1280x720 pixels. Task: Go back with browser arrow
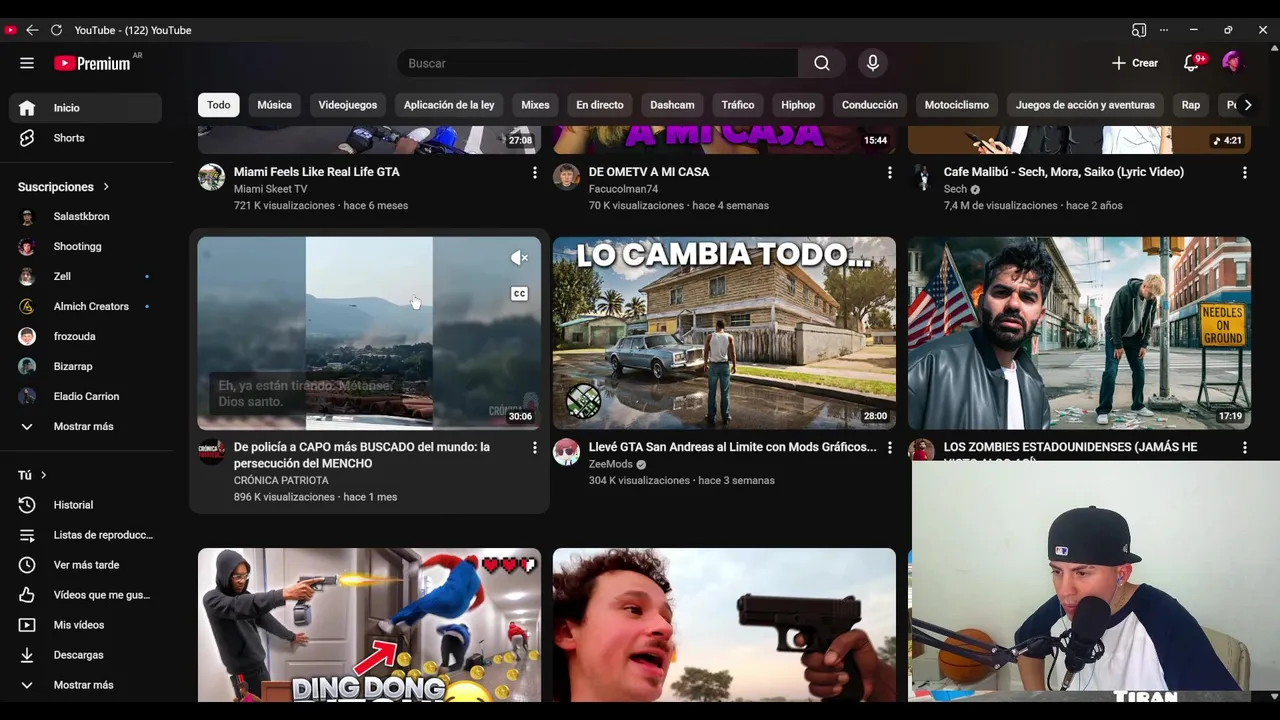32,30
